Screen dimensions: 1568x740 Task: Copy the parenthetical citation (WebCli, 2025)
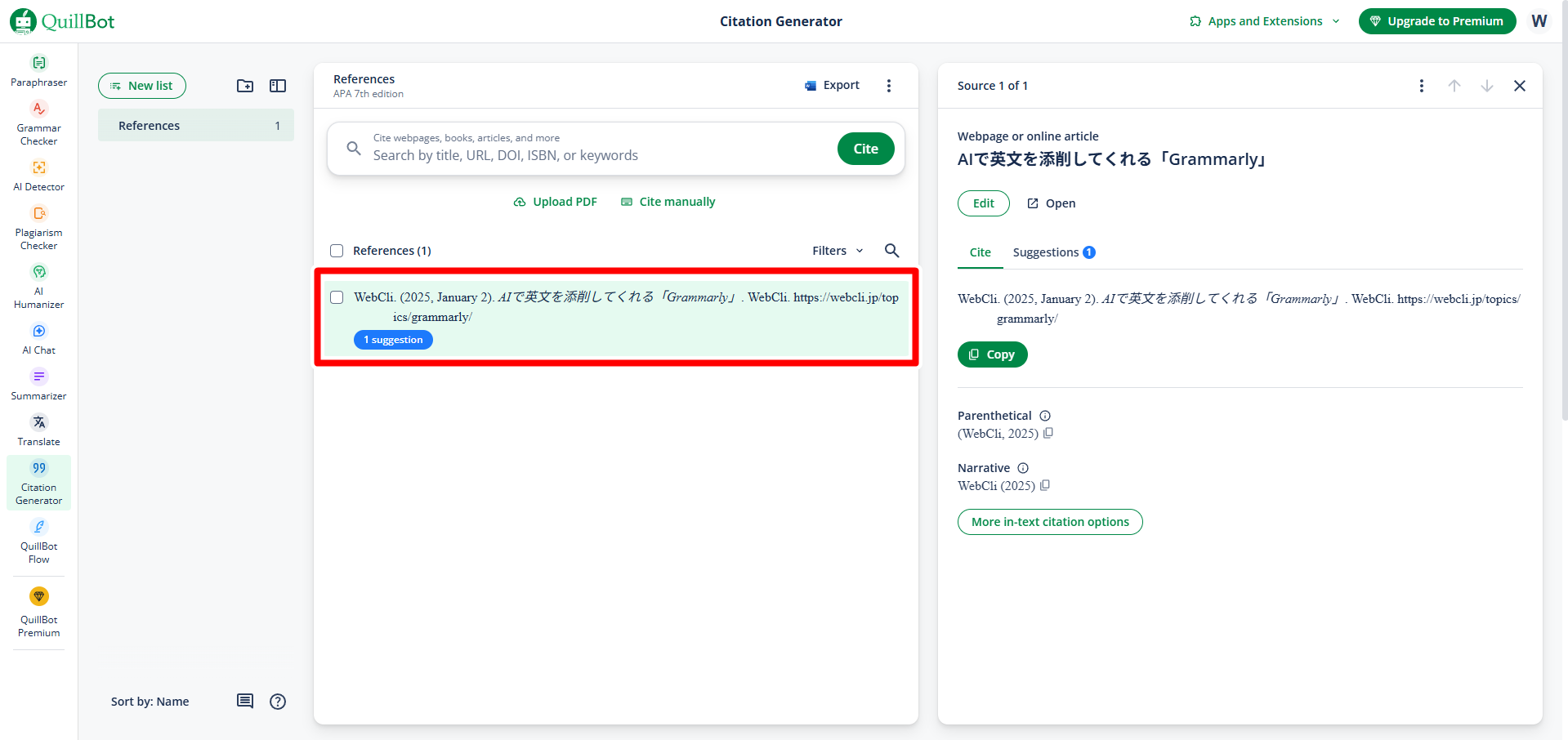tap(1048, 433)
